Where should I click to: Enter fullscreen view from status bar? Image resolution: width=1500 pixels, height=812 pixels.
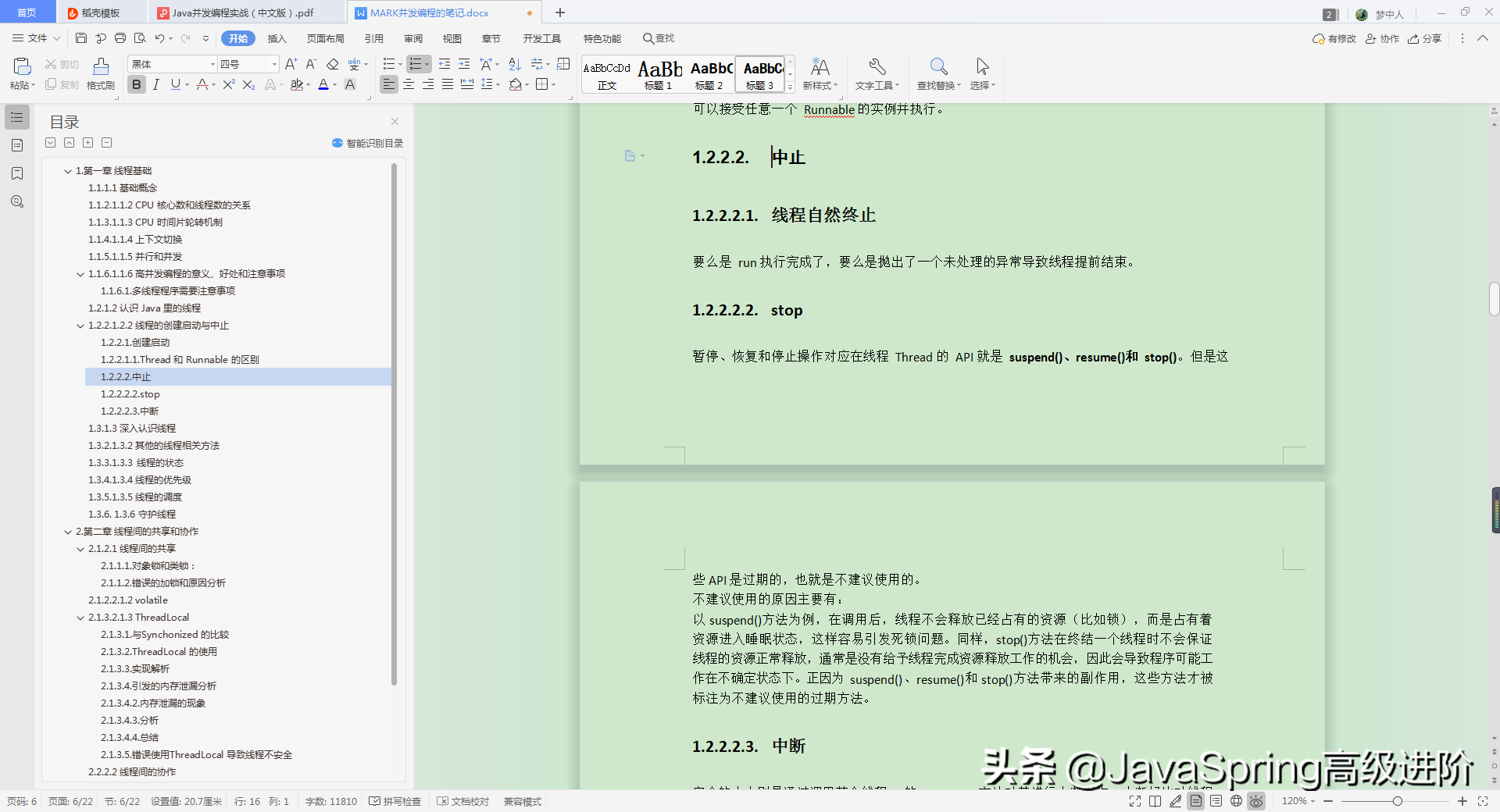(1135, 801)
